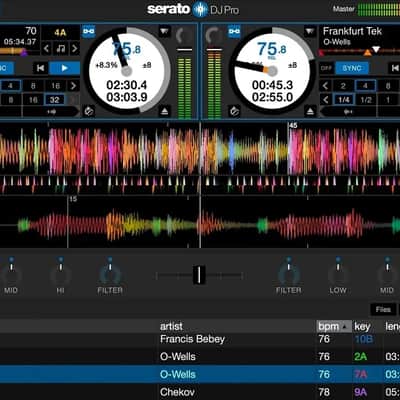Click the 4A key display on left deck

click(x=60, y=32)
